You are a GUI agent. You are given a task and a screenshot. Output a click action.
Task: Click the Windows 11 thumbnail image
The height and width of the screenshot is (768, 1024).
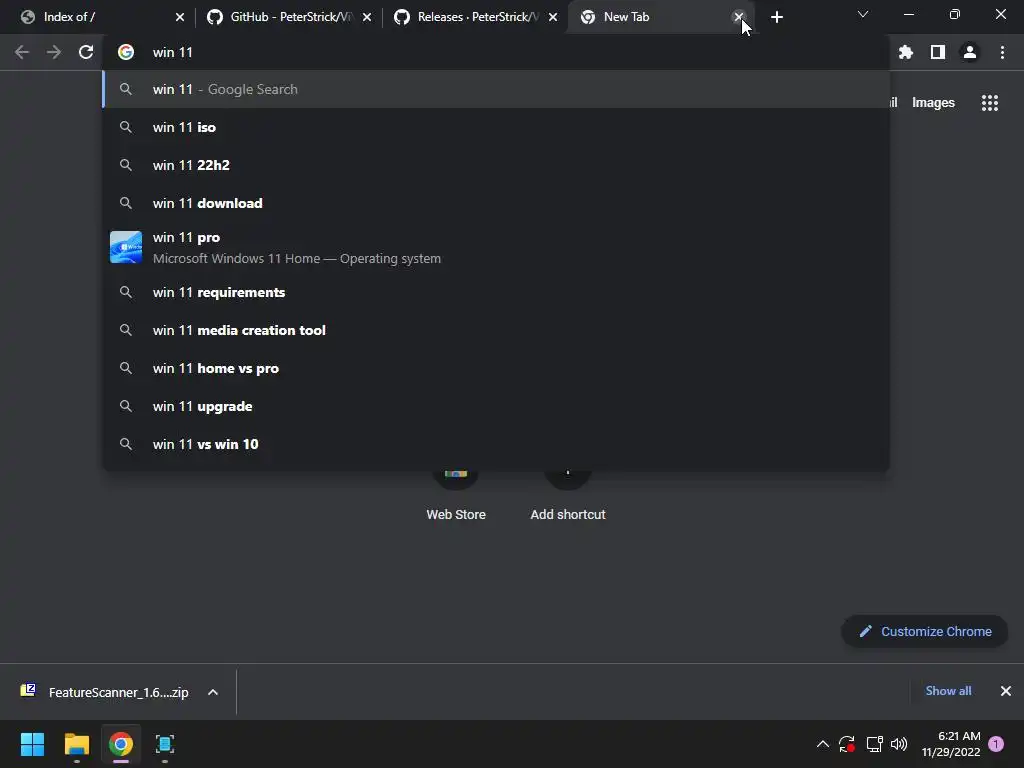[126, 247]
